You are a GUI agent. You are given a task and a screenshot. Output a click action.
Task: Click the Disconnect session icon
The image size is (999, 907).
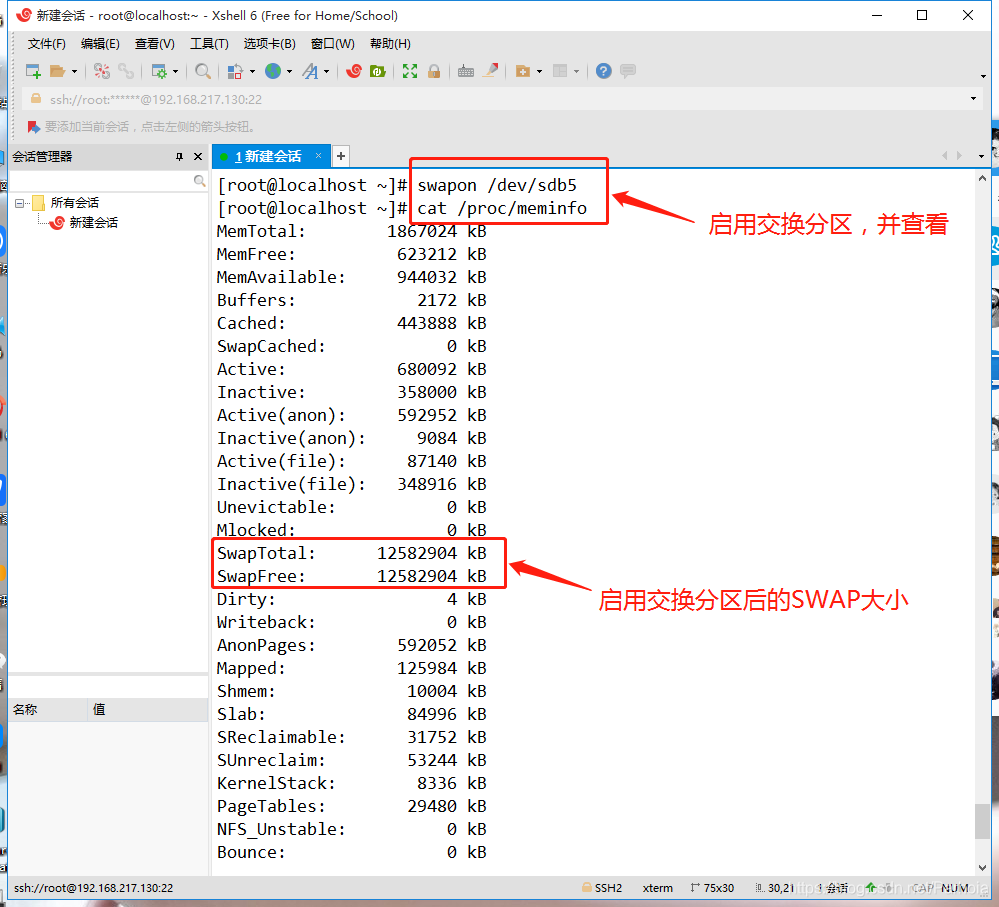click(102, 71)
